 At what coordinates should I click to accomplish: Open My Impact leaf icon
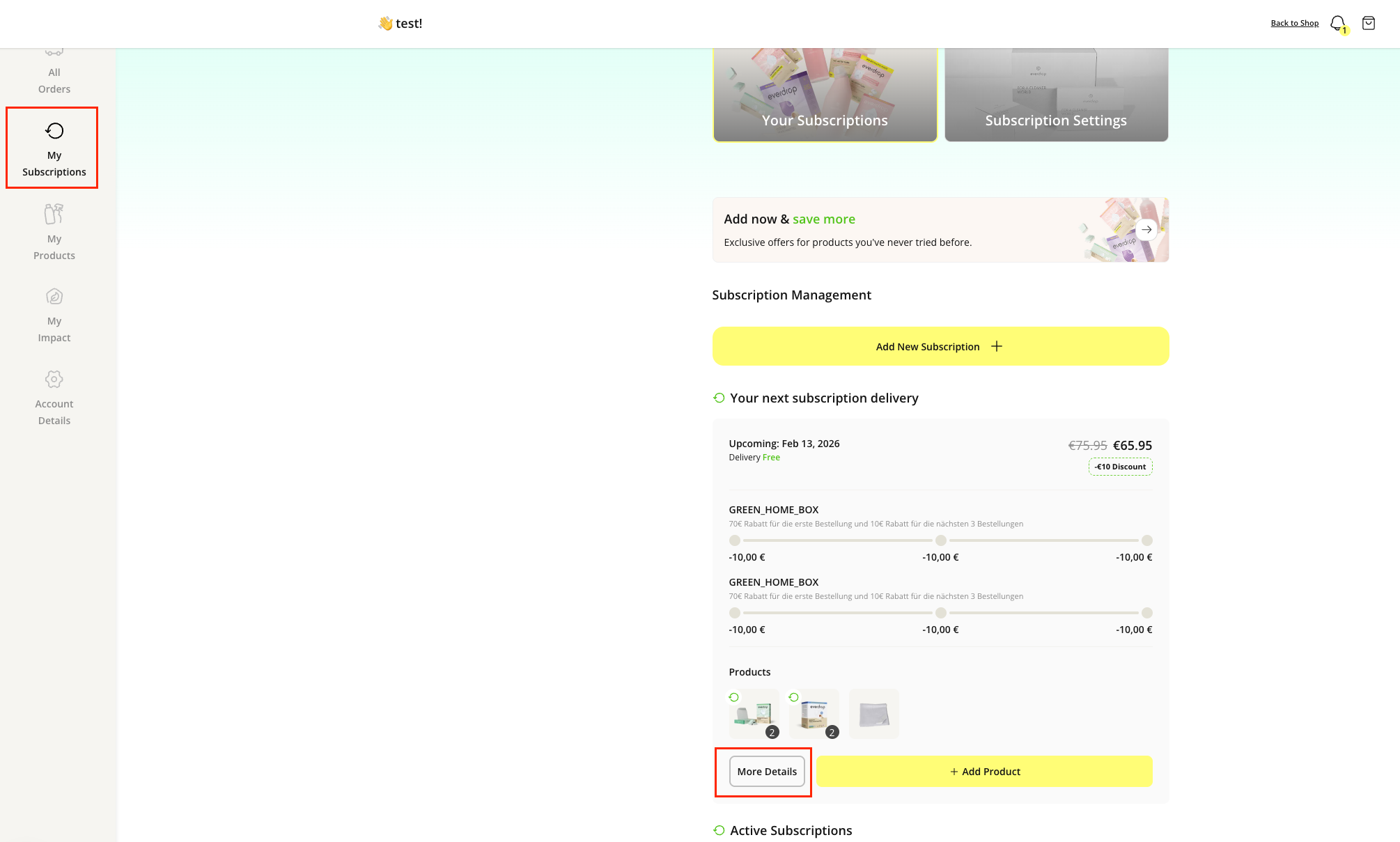54,297
